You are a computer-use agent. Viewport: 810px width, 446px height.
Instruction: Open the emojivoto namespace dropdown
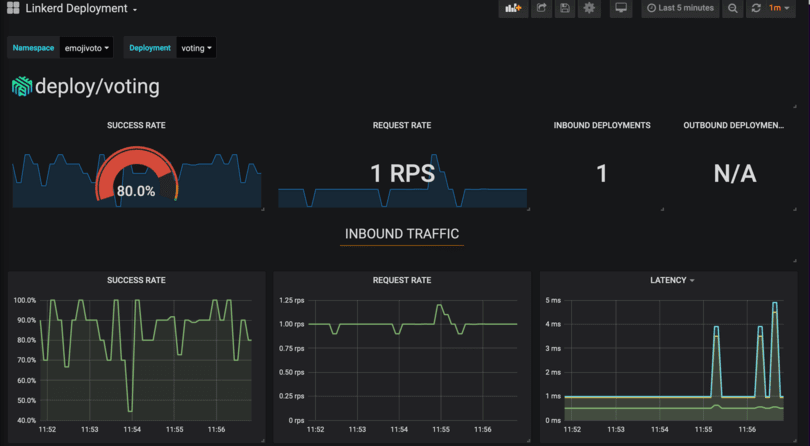86,48
